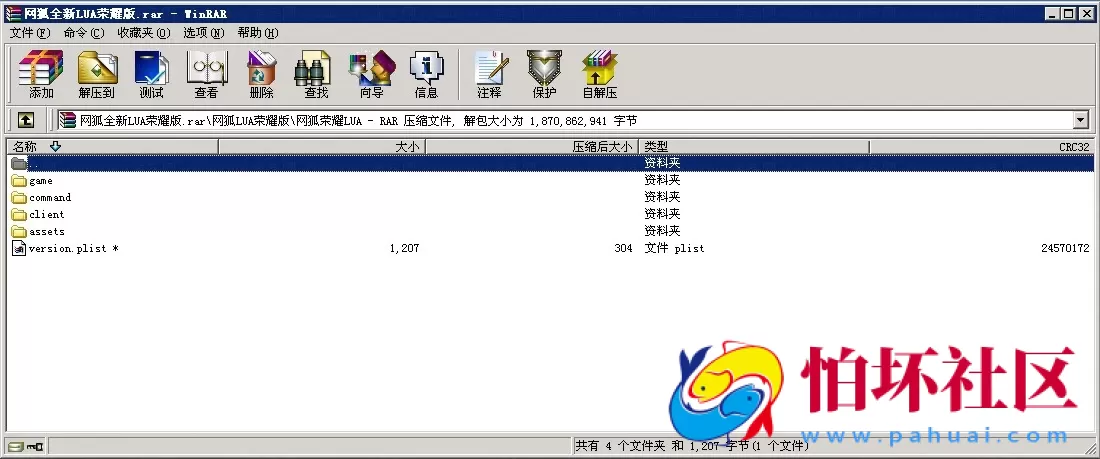Open the Options (选项) menu
The width and height of the screenshot is (1100, 459).
click(x=203, y=33)
